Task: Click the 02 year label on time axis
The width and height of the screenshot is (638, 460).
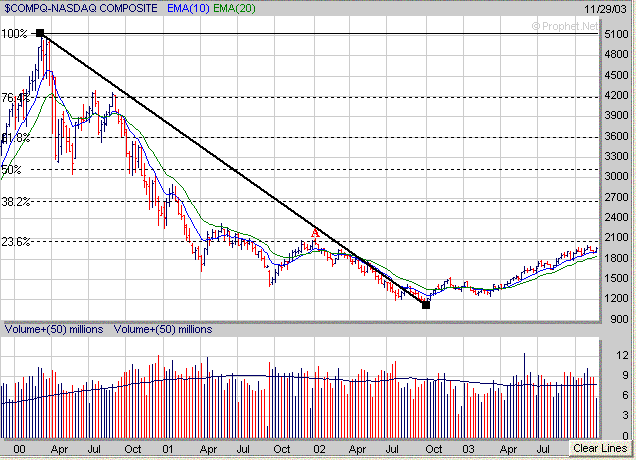Action: click(x=319, y=449)
